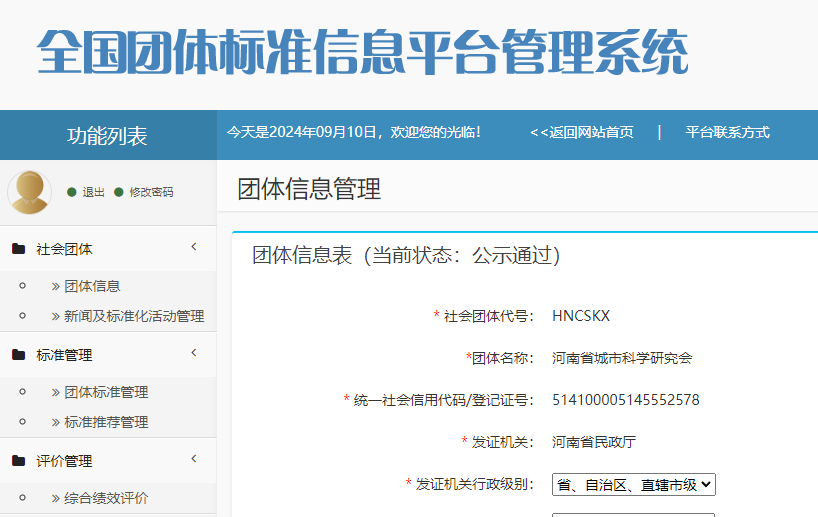Viewport: 818px width, 517px height.
Task: Click the 团体信息表 status heading
Action: click(x=406, y=256)
